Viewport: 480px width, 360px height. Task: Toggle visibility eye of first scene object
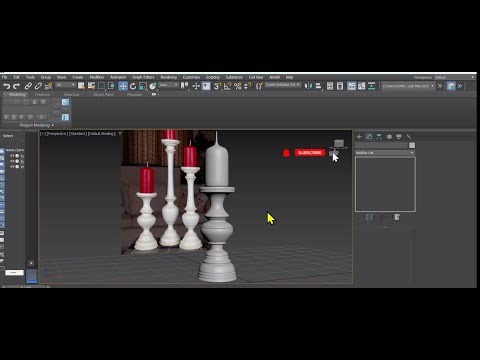12,156
